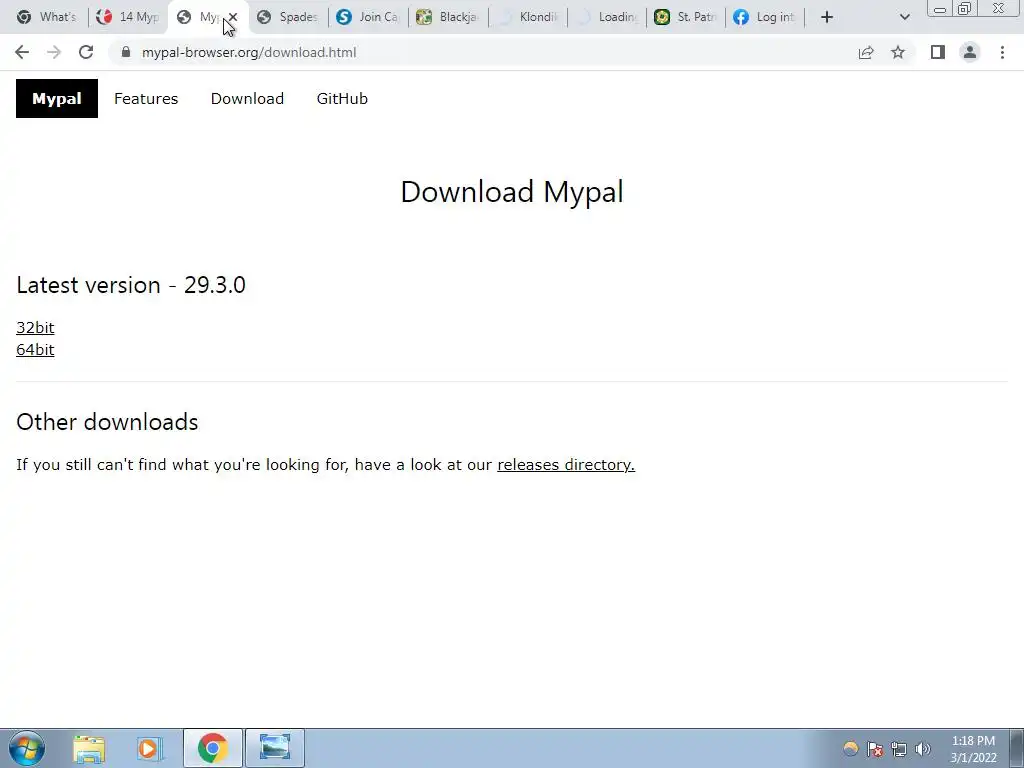Open the Features page
Viewport: 1024px width, 768px height.
(146, 99)
